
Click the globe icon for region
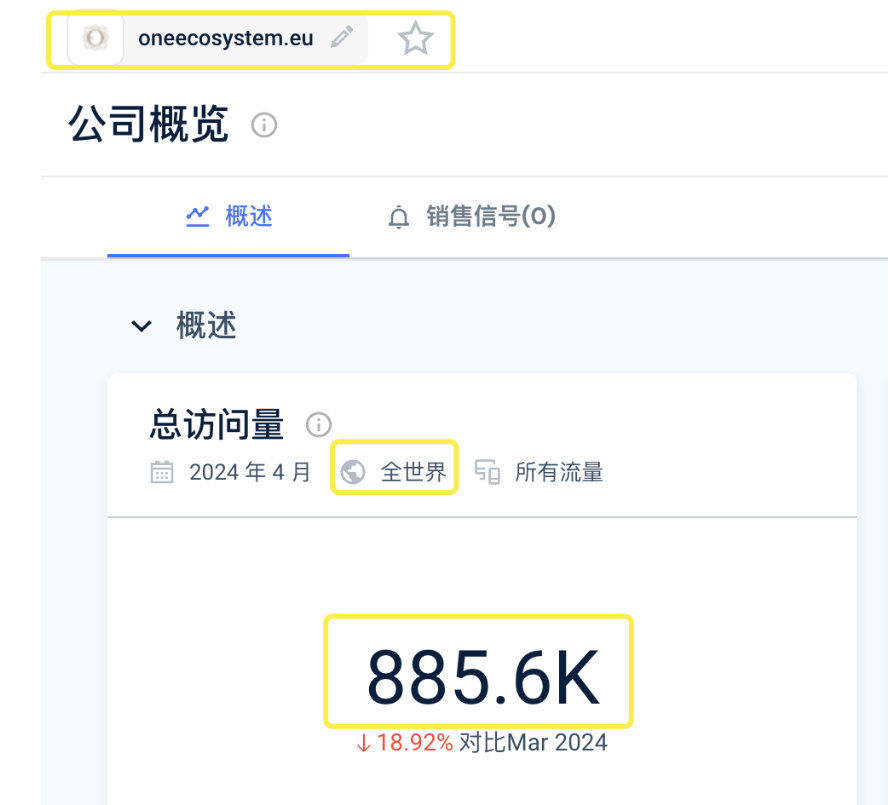[x=353, y=472]
